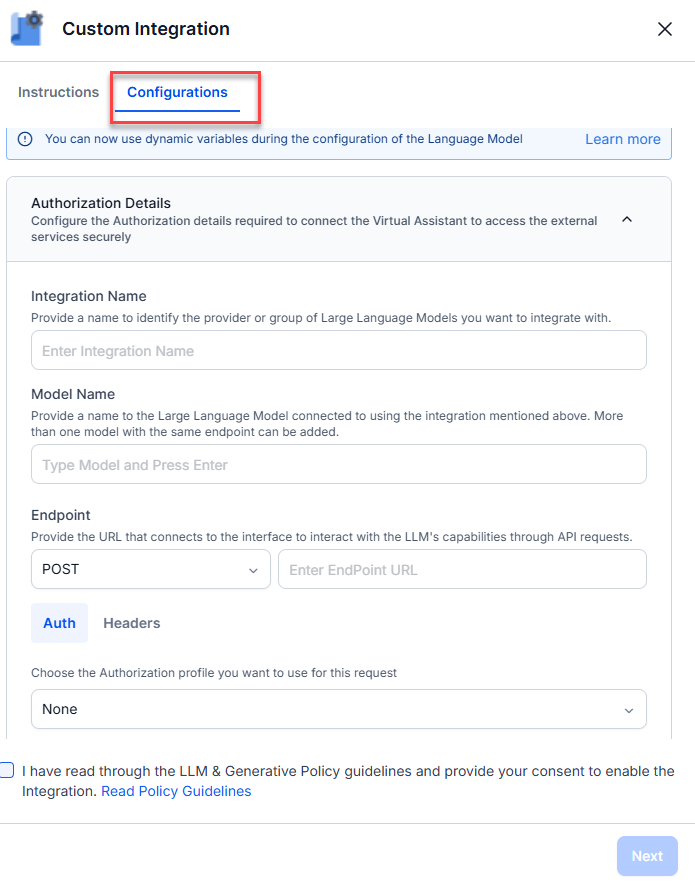This screenshot has height=882, width=695.
Task: Click the Custom Integration gear icon
Action: pos(27,28)
